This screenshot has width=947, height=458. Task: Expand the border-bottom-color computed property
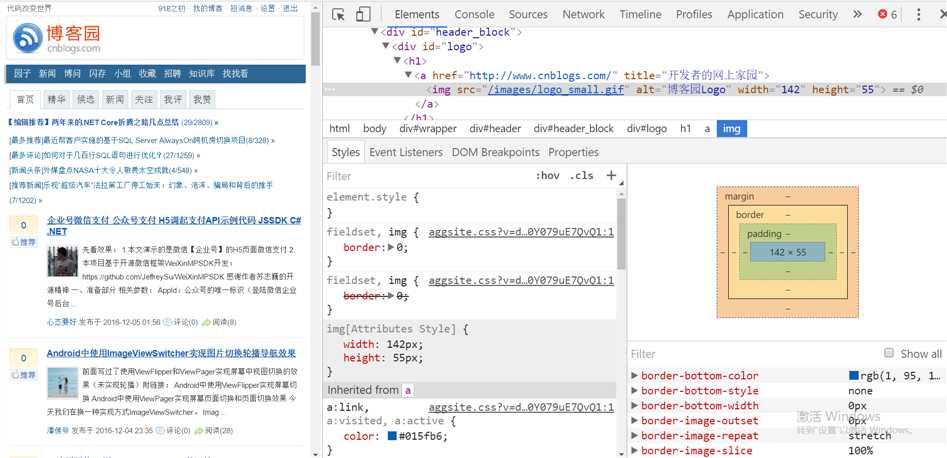coord(636,376)
